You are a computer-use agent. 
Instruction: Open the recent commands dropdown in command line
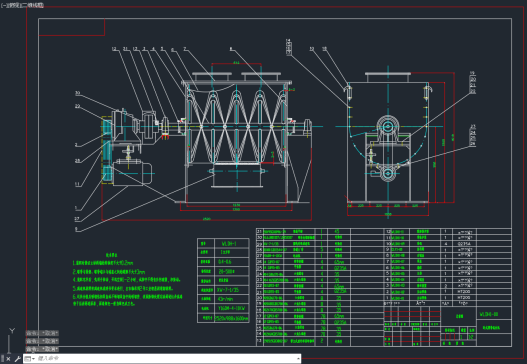pyautogui.click(x=30, y=359)
